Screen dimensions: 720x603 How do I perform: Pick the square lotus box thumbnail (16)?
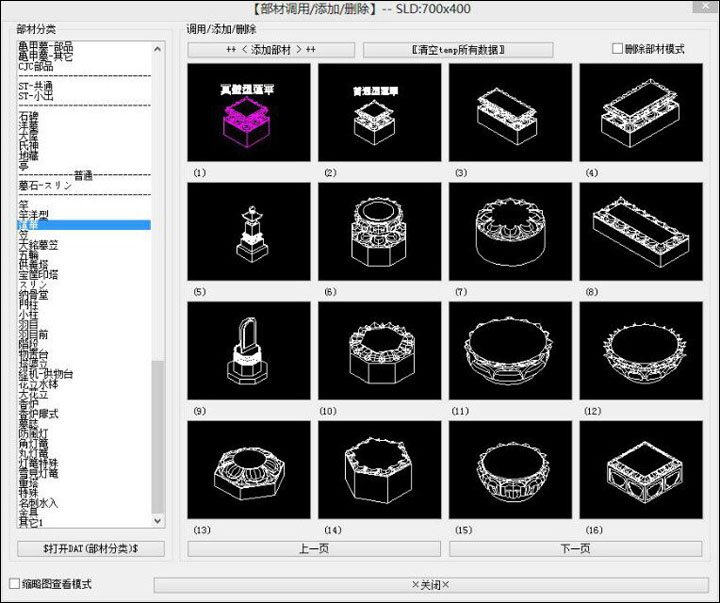[x=641, y=470]
